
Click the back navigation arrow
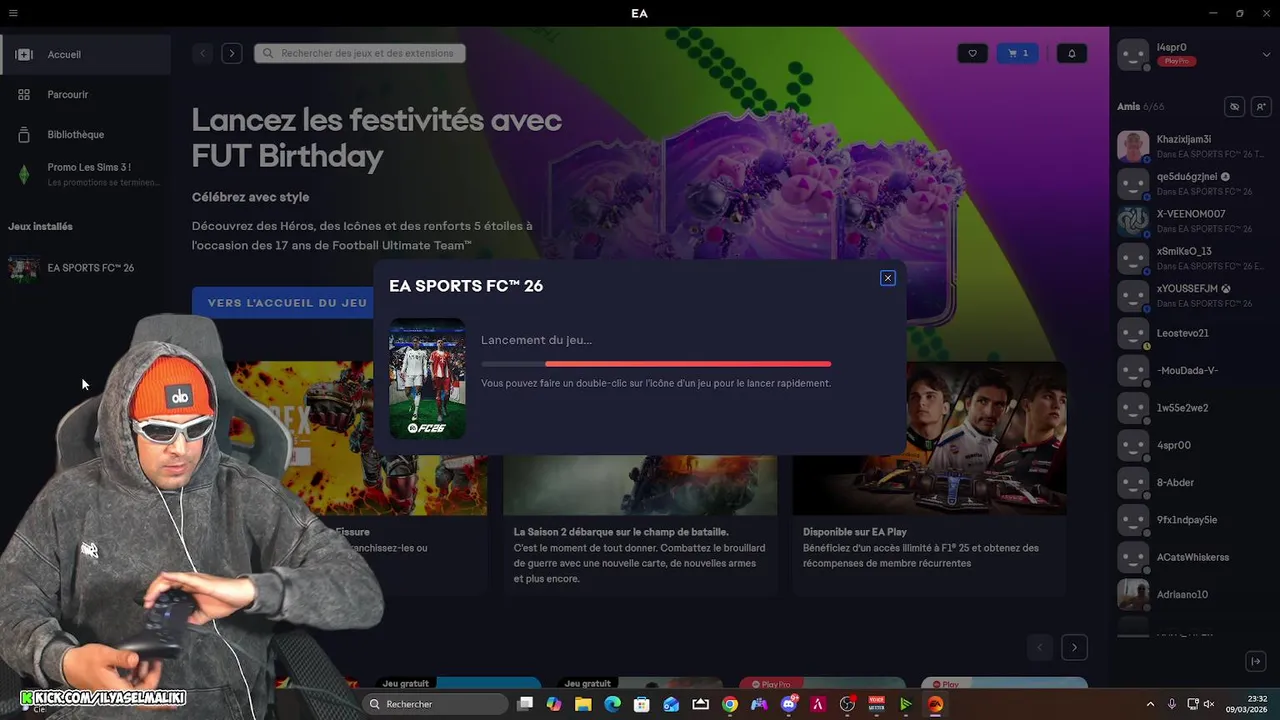(203, 53)
